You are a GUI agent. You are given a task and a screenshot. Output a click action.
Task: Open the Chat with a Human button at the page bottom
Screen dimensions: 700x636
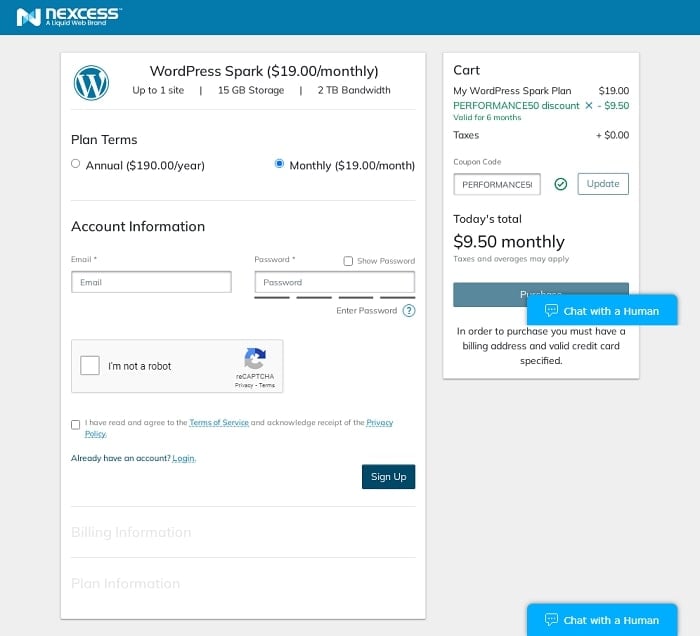(x=602, y=619)
